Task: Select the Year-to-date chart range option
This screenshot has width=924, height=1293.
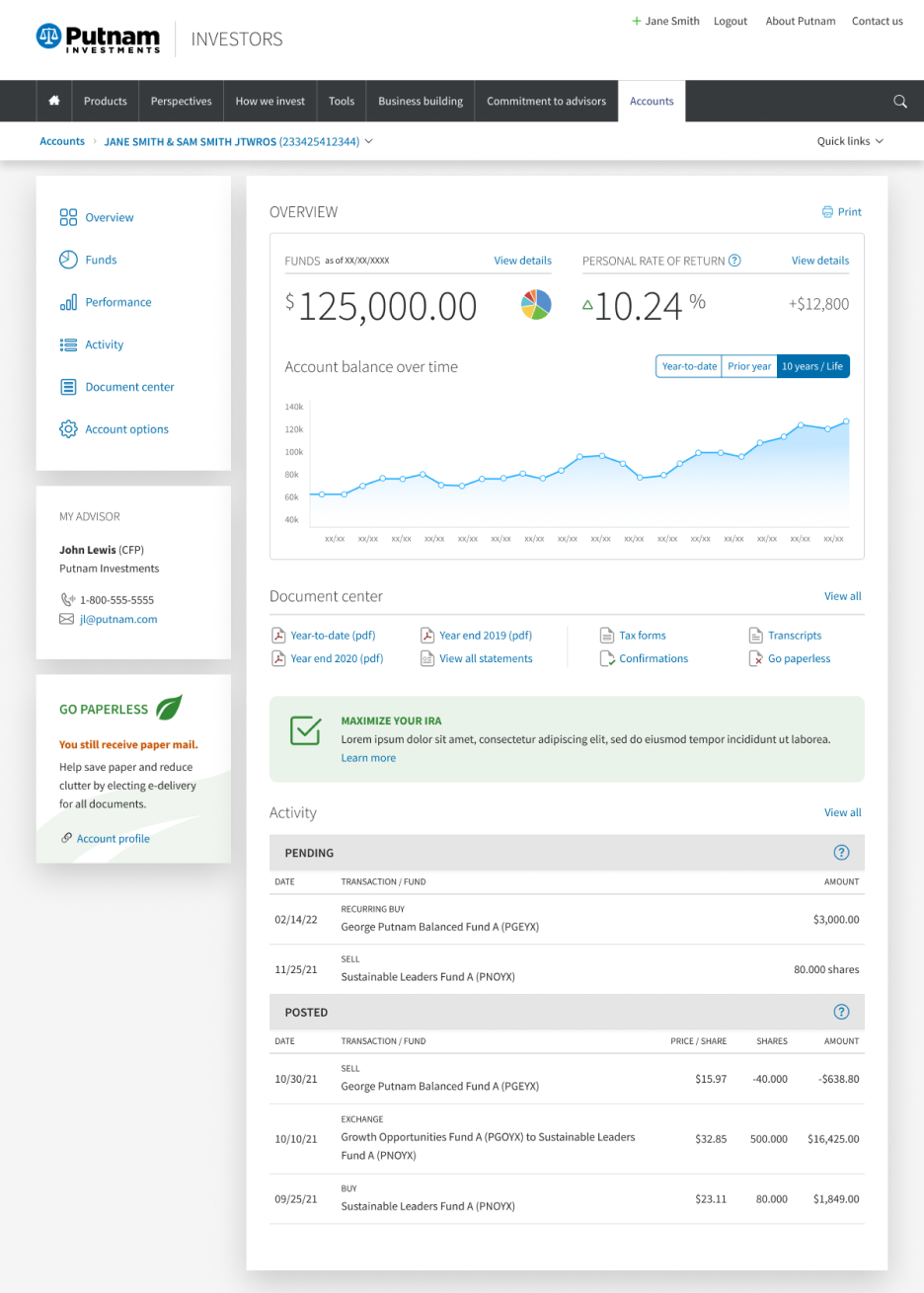Action: [688, 365]
